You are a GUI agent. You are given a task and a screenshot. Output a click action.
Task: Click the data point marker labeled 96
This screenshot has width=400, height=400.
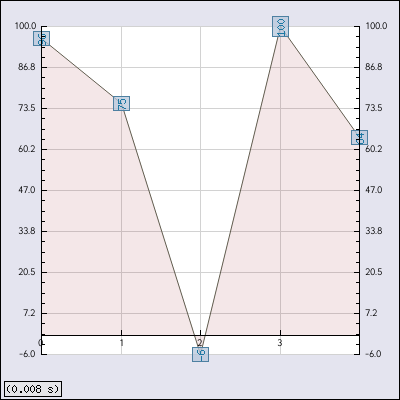(x=42, y=38)
